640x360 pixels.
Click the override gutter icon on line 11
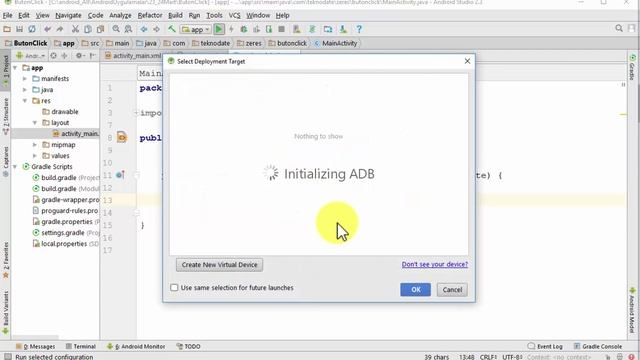pos(120,175)
